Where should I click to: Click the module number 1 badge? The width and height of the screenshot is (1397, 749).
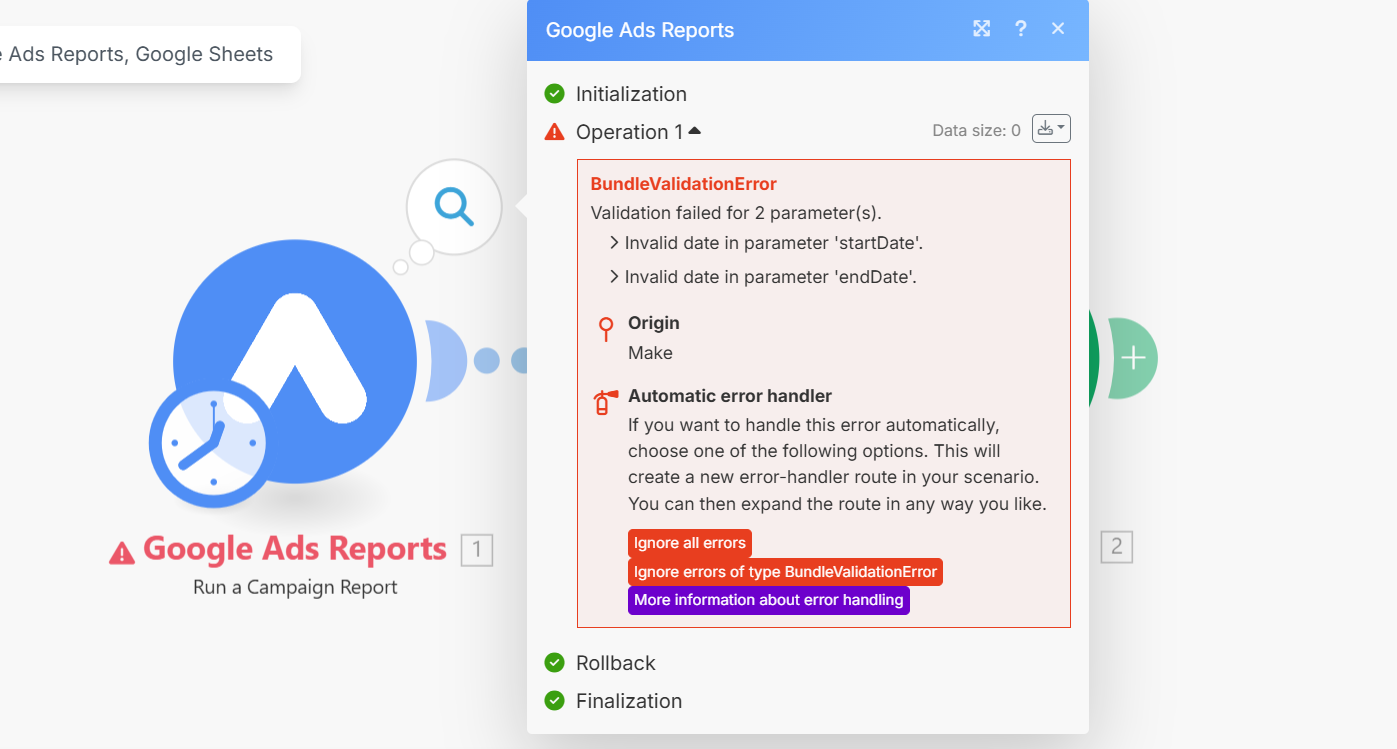[x=477, y=549]
